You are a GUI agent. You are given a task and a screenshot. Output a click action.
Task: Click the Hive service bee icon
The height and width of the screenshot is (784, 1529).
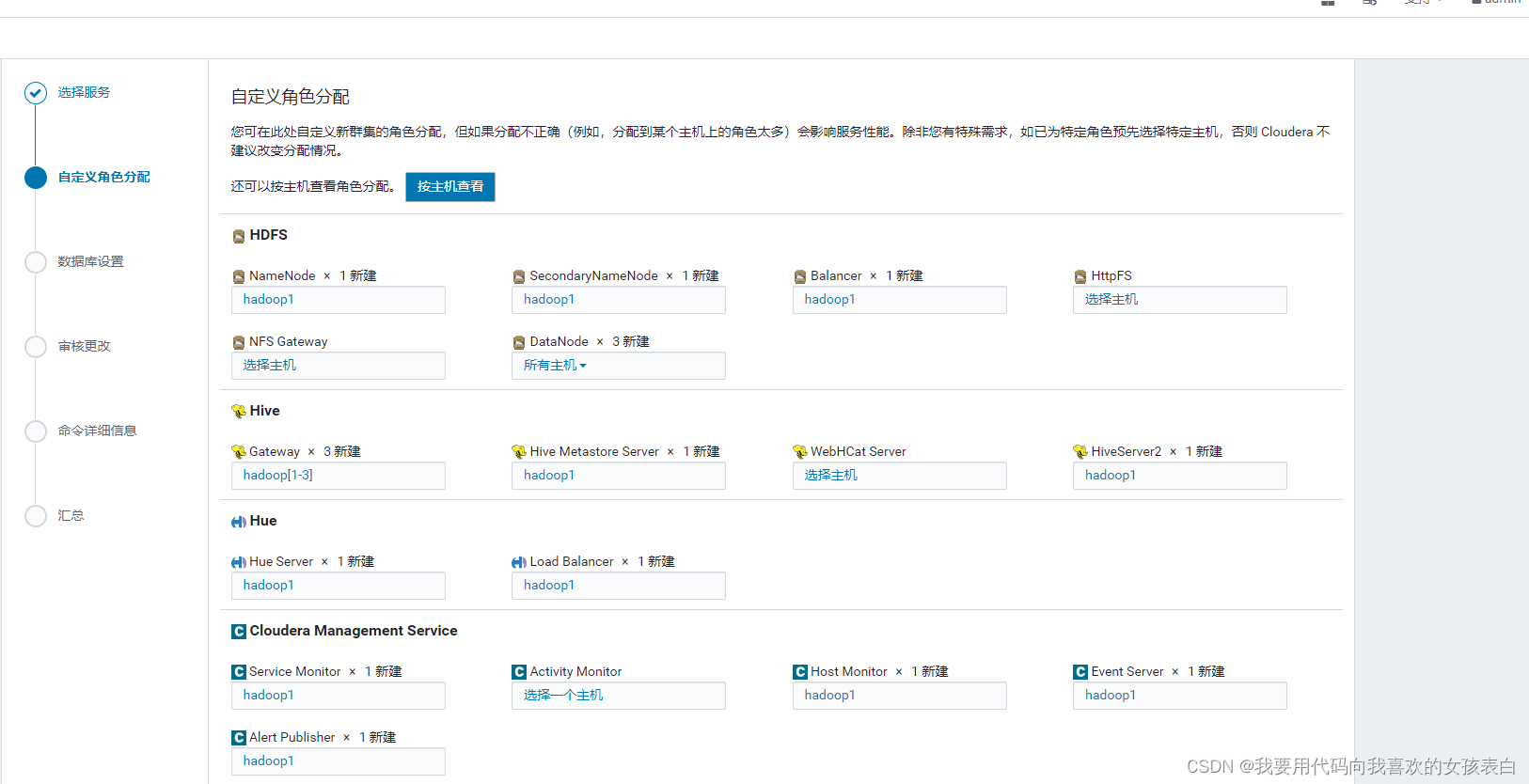coord(239,412)
